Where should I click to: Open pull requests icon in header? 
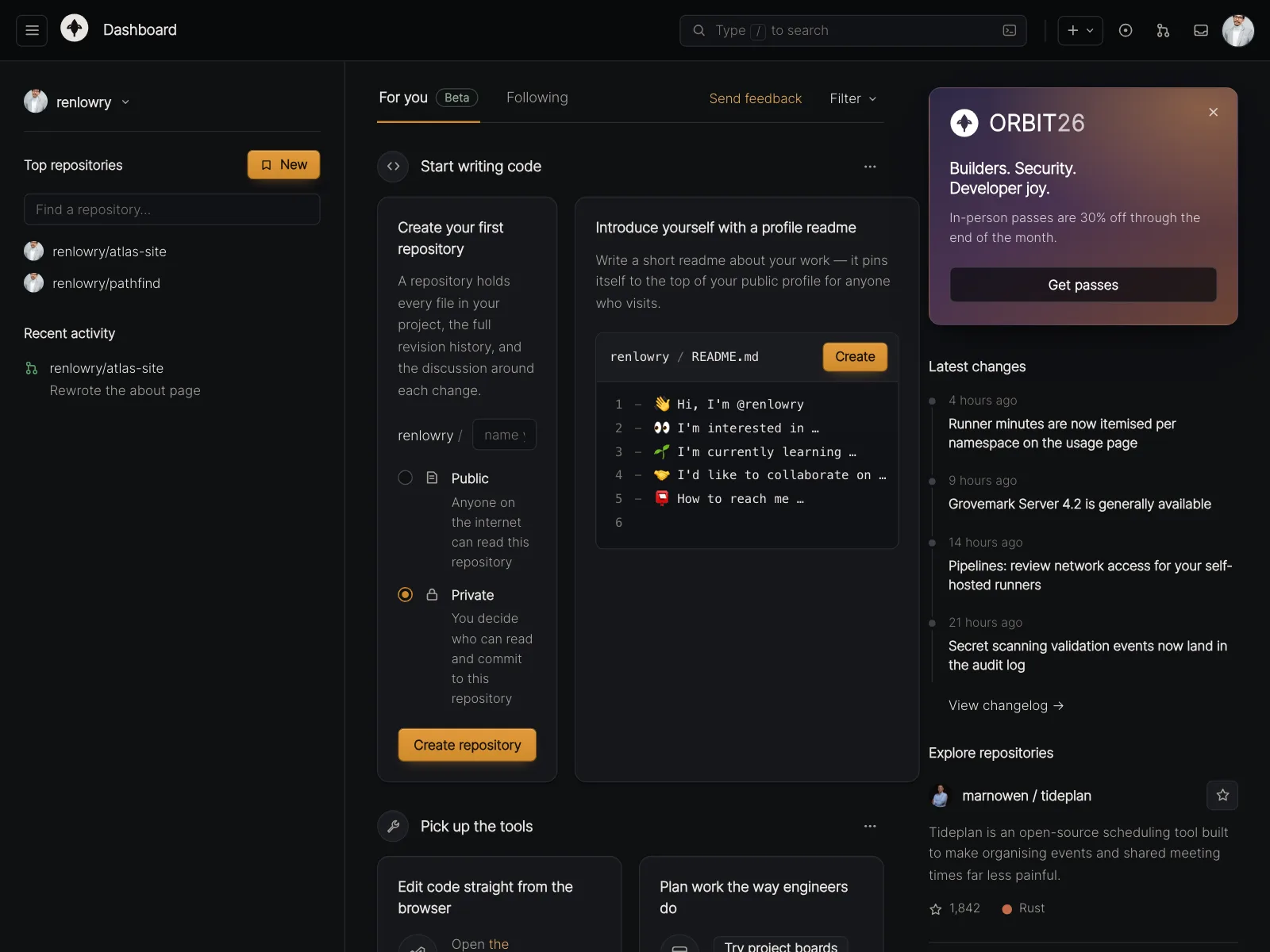[1163, 30]
